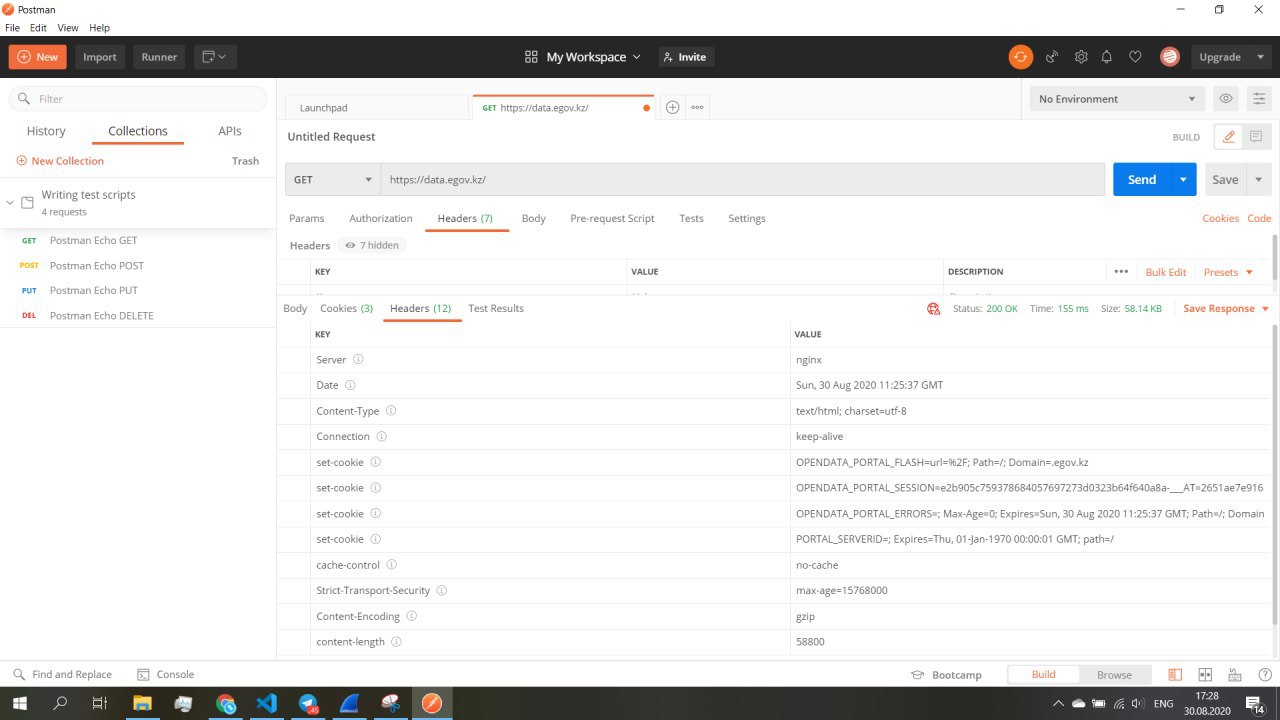Click the open new window toolbar icon

(x=214, y=57)
